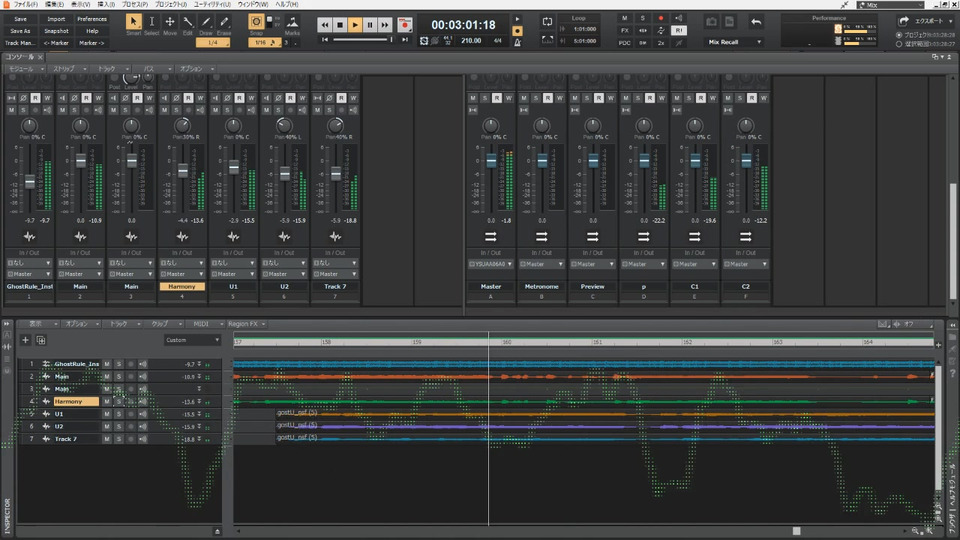Image resolution: width=960 pixels, height=540 pixels.
Task: Switch to the Erase tool
Action: point(224,24)
